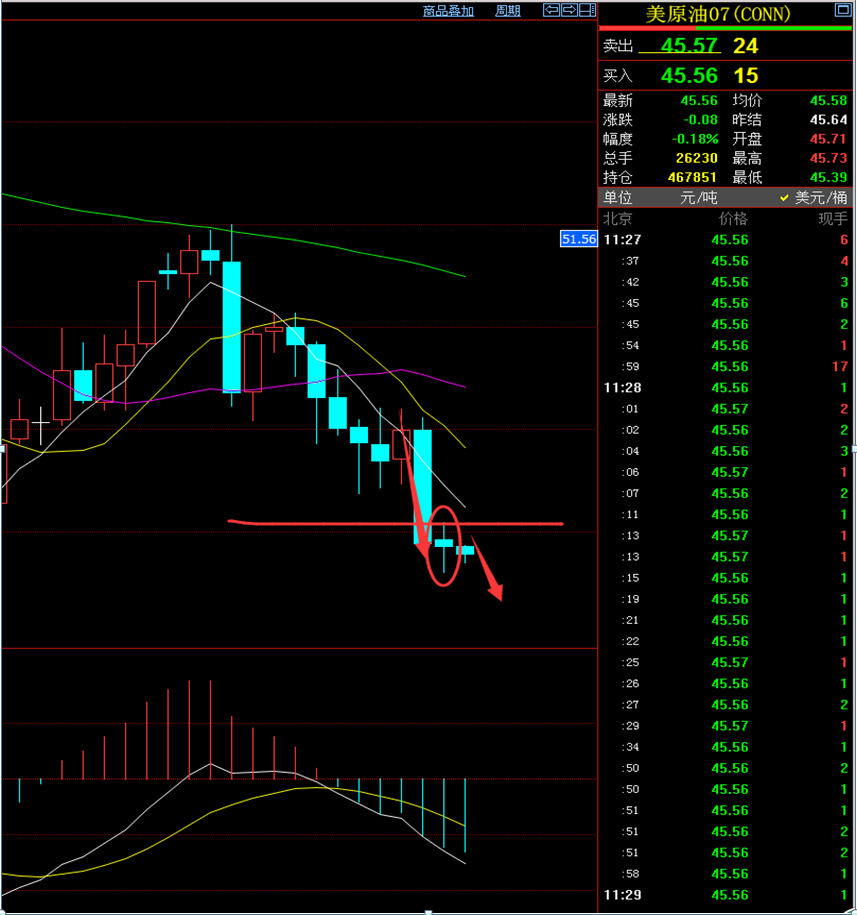Viewport: 857px width, 915px height.
Task: Select the :42 tick row
Action: 725,282
